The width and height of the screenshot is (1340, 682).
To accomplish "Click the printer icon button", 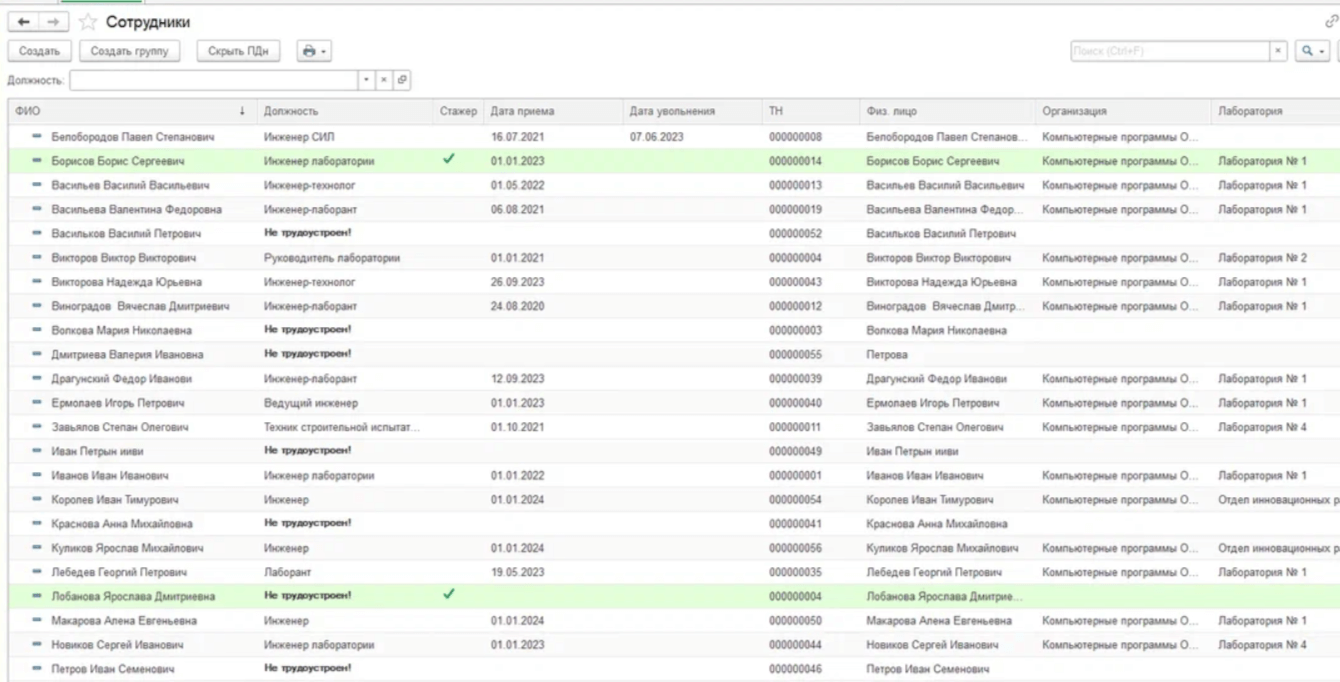I will (314, 51).
